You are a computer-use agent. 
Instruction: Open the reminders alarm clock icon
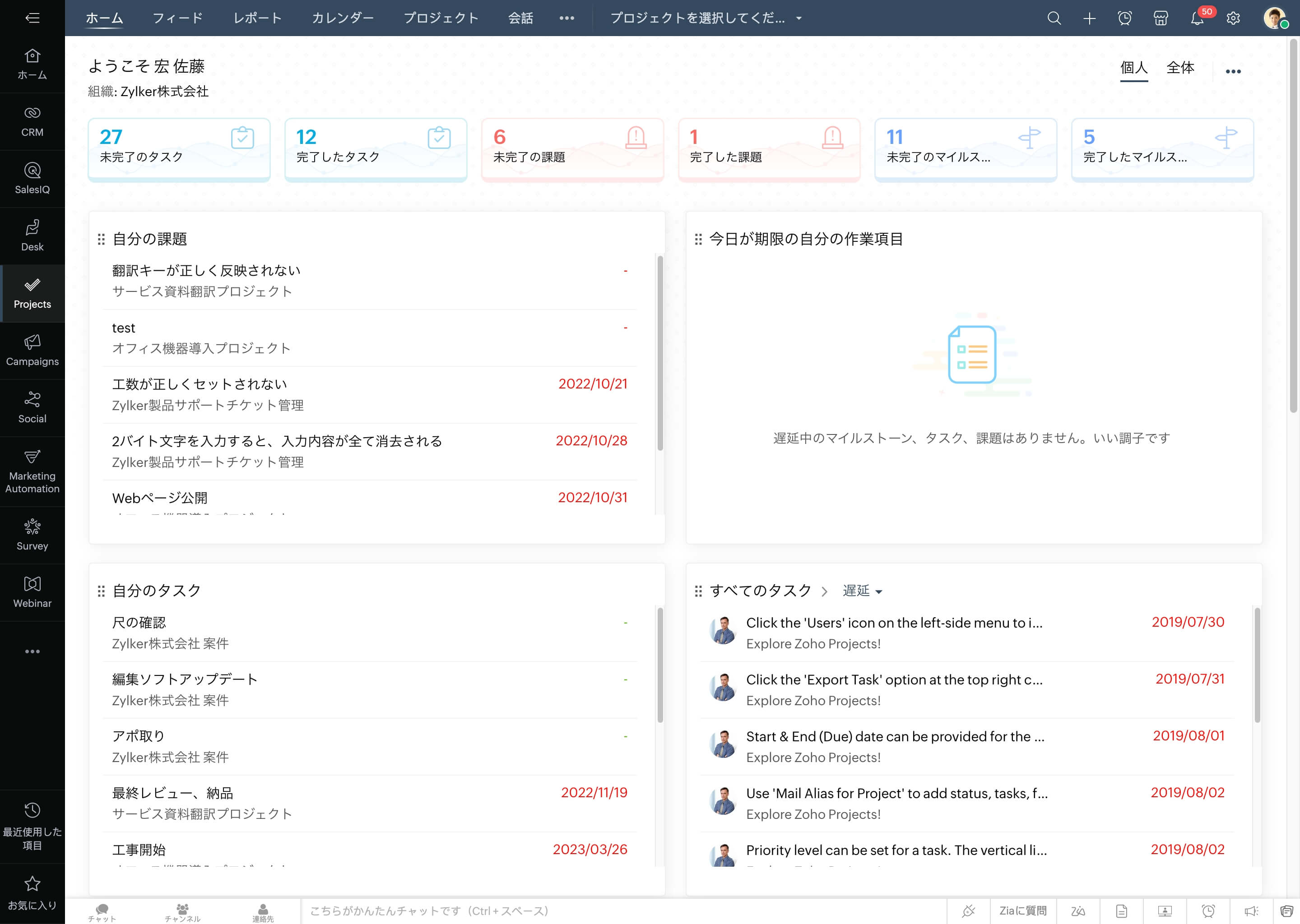pos(1125,18)
